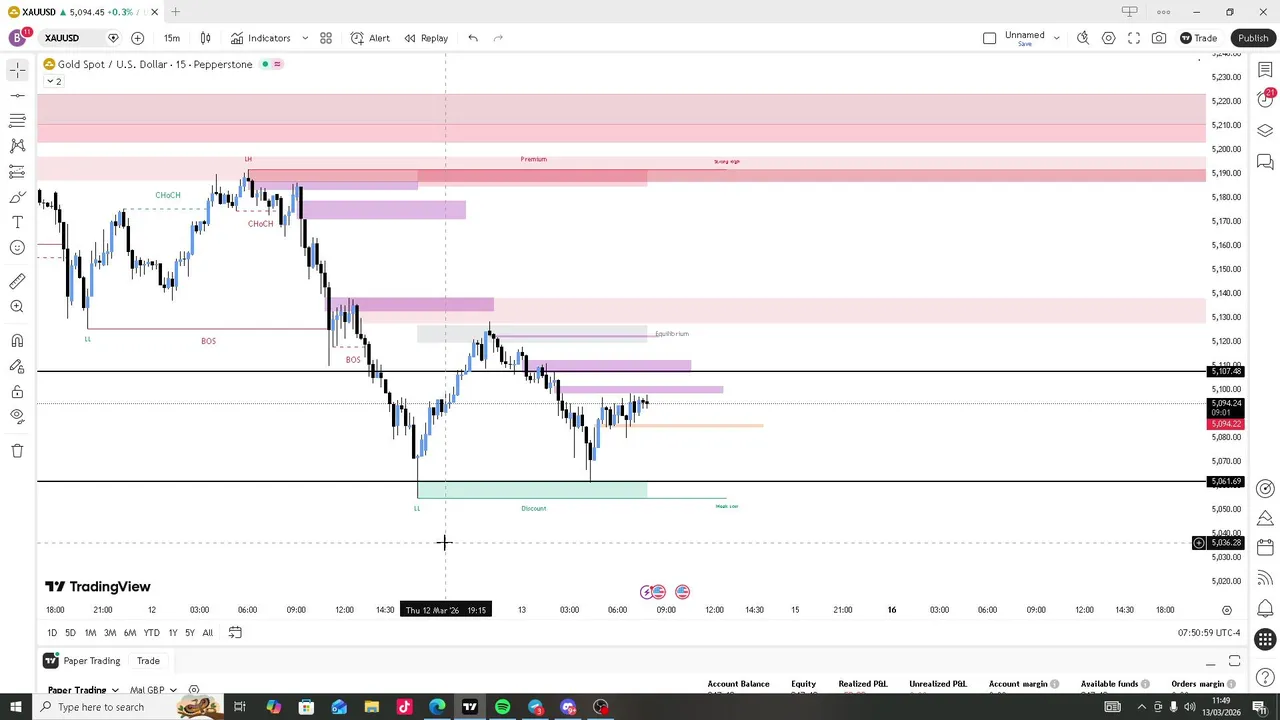The height and width of the screenshot is (720, 1280).
Task: Toggle the layout setup square checkbox
Action: pyautogui.click(x=989, y=38)
